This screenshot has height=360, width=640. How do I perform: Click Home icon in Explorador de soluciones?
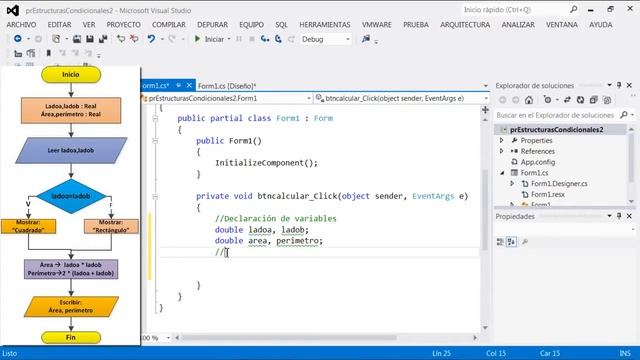(529, 100)
